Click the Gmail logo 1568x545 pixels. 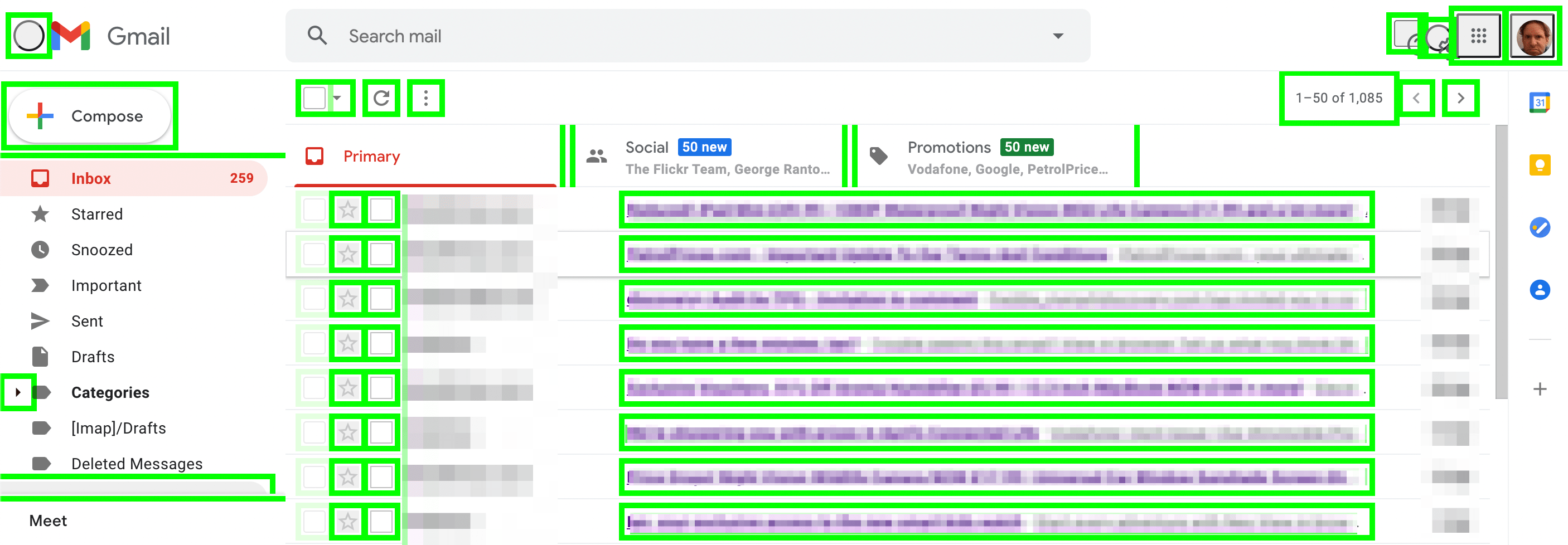point(110,36)
